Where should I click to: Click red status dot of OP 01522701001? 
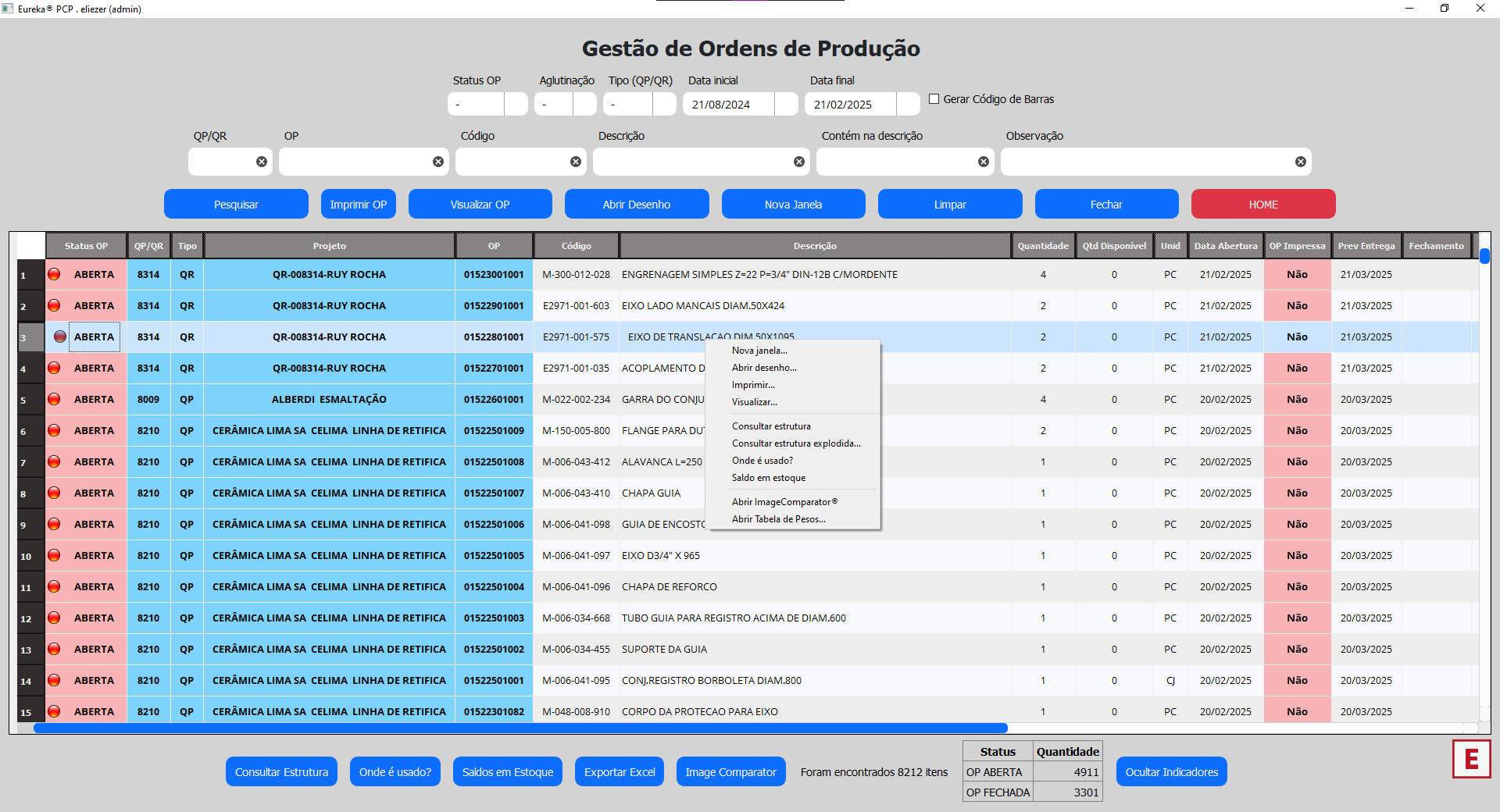(54, 368)
